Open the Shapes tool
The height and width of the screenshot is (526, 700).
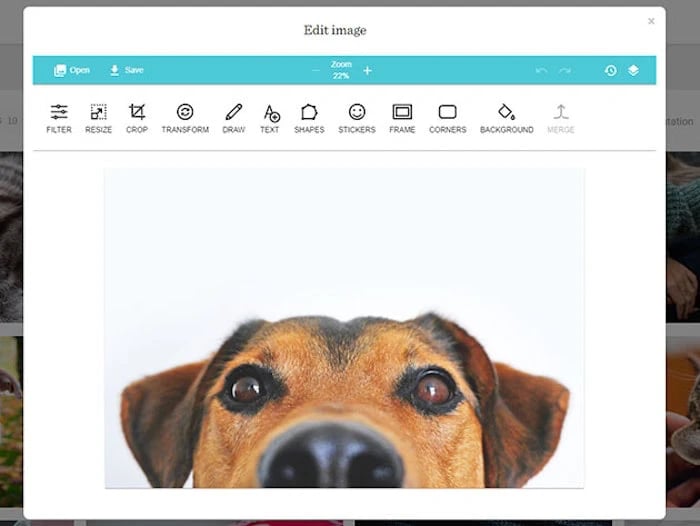[309, 118]
